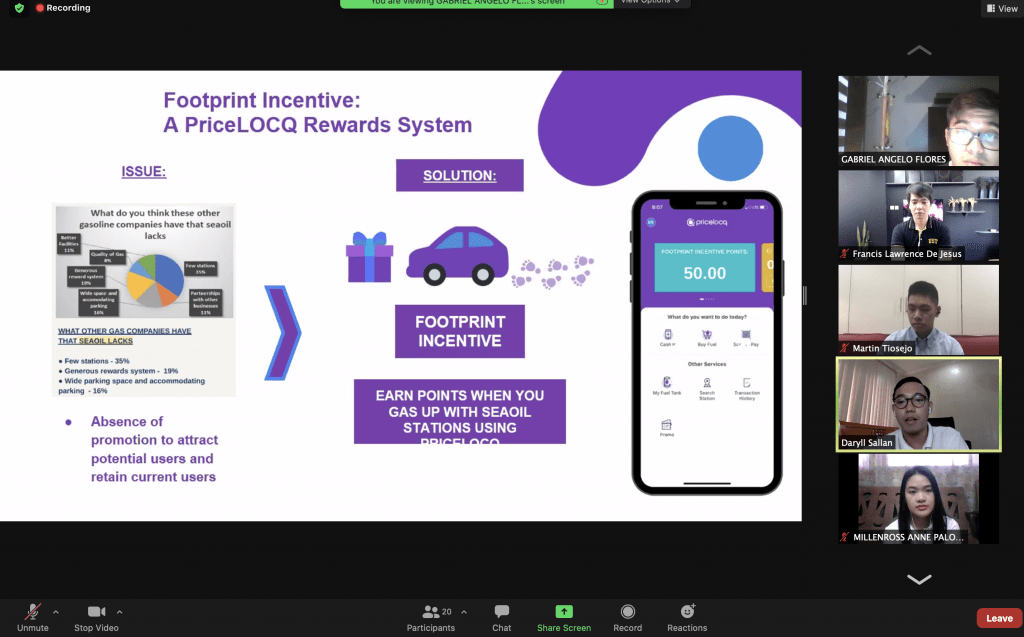Open the Reactions menu
1024x637 pixels.
(687, 618)
